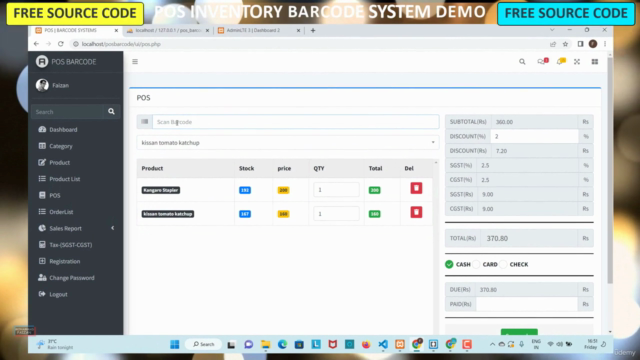The image size is (640, 360).
Task: Focus the Scan Barcode input field
Action: tap(296, 122)
